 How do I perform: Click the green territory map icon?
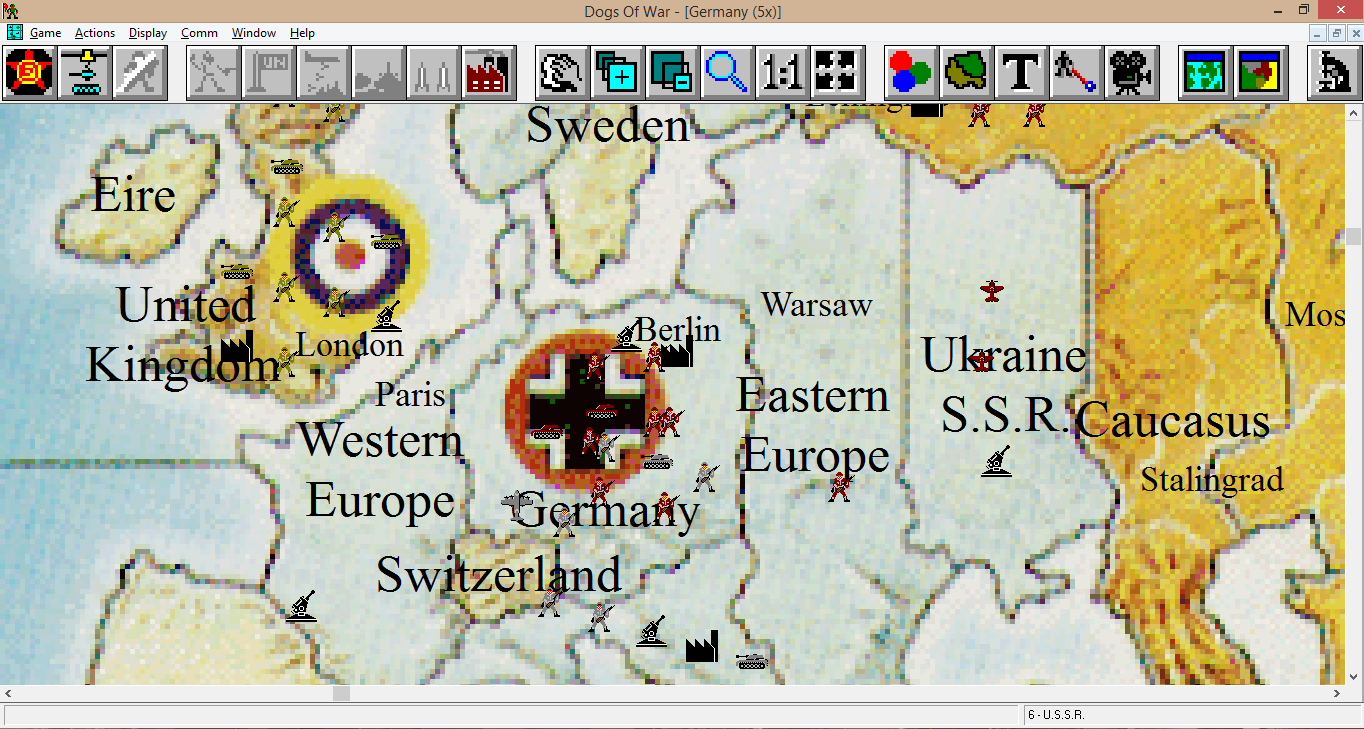point(967,72)
